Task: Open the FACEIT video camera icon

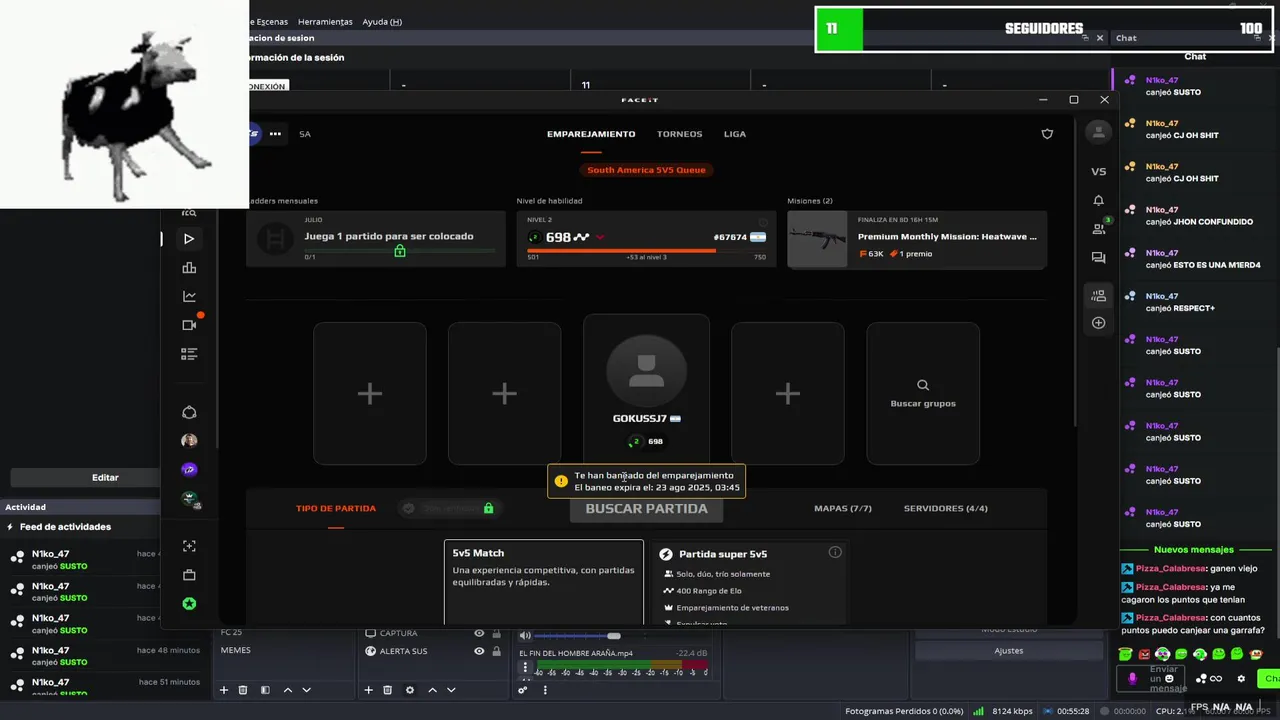Action: (x=189, y=325)
